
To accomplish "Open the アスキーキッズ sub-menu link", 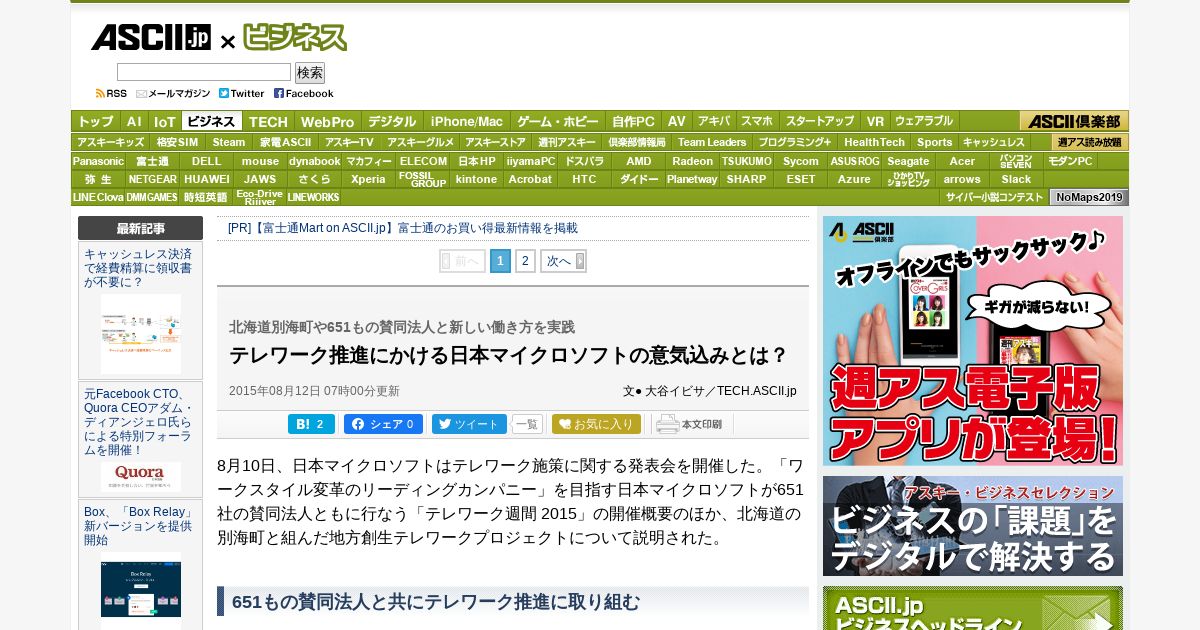I will point(111,142).
